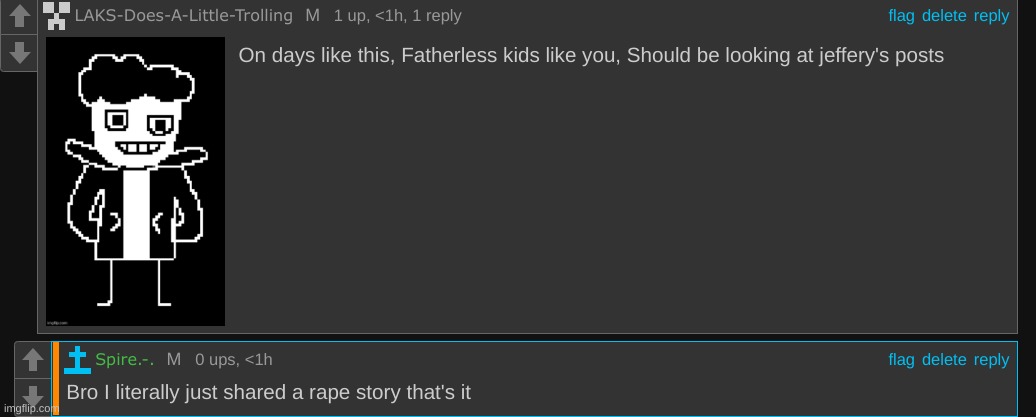Click the imgflip.com watermark
Image resolution: width=1036 pixels, height=417 pixels.
tap(29, 408)
